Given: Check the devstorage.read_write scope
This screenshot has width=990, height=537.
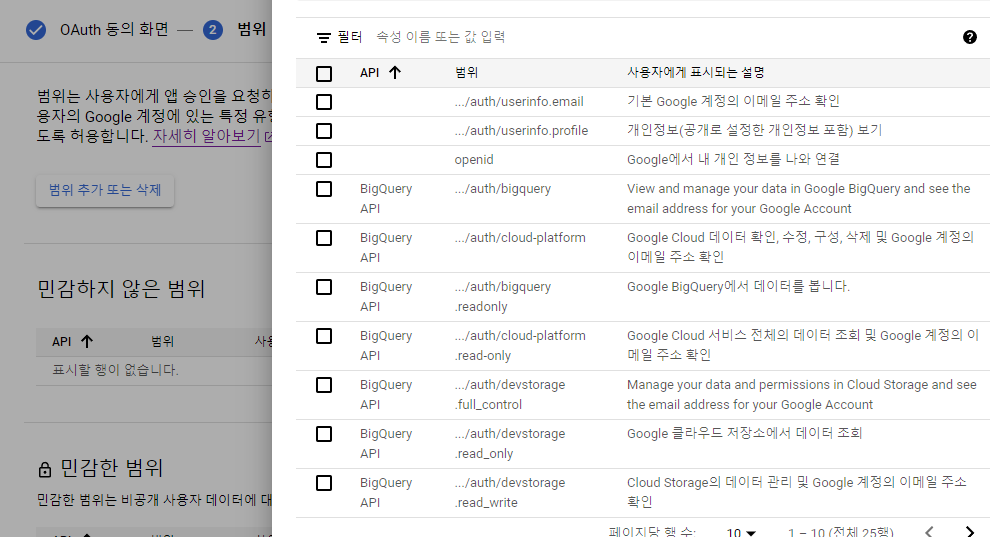Looking at the screenshot, I should (324, 483).
